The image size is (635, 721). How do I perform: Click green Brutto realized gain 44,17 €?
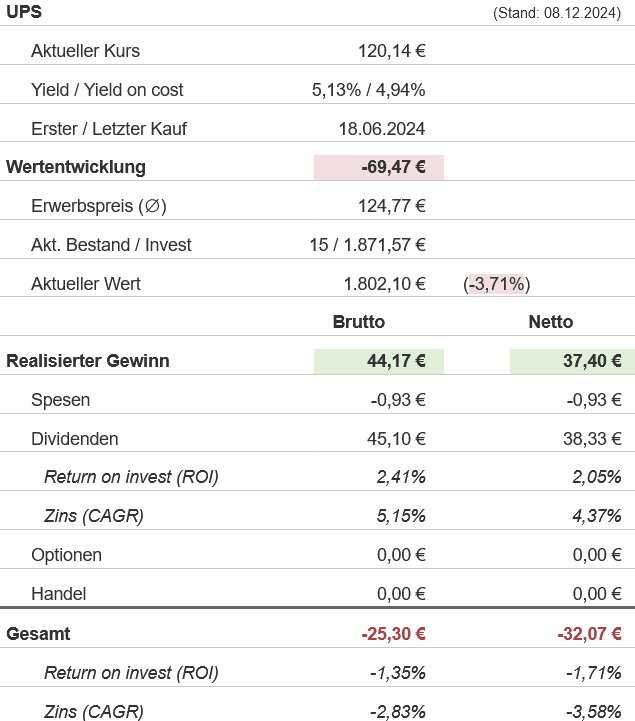396,361
